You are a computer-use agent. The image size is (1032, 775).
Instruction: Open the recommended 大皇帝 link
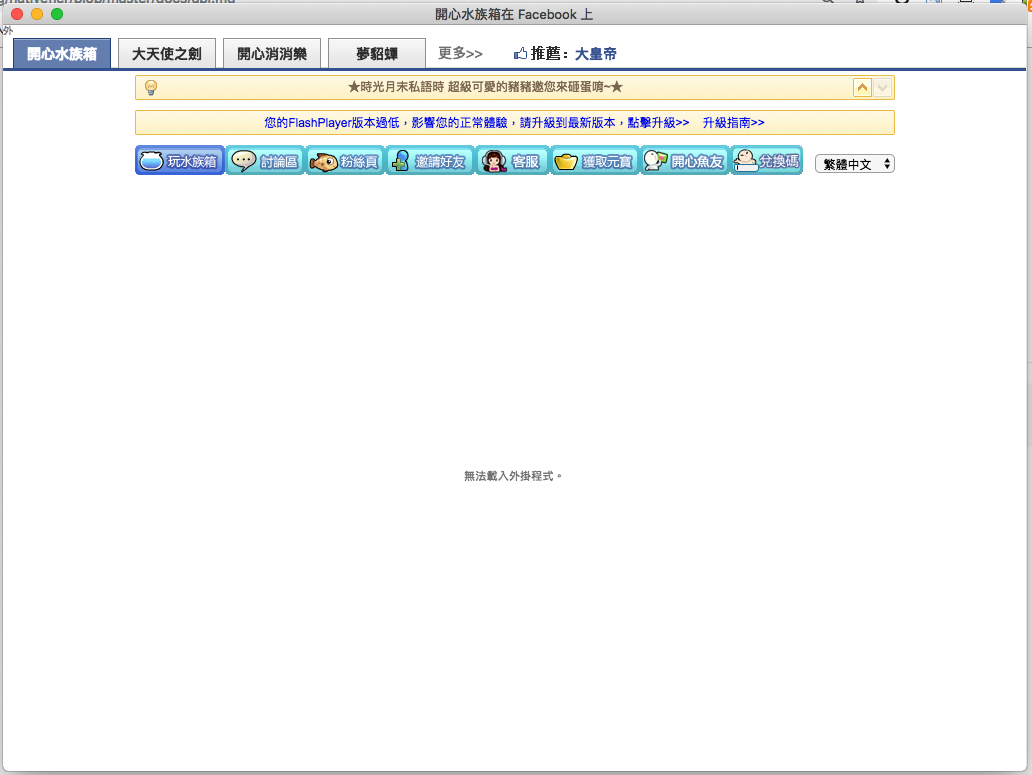(595, 54)
